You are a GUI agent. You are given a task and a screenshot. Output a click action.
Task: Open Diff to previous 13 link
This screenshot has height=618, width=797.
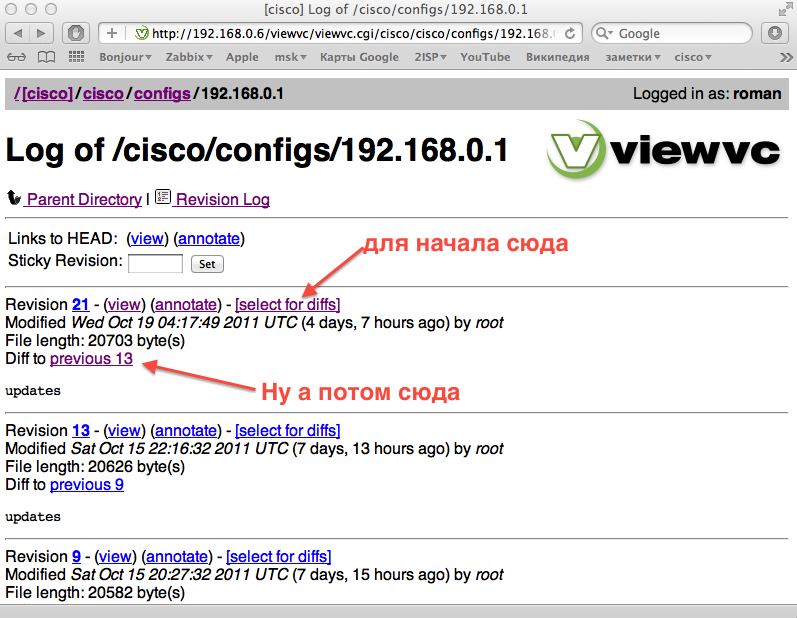(x=91, y=358)
